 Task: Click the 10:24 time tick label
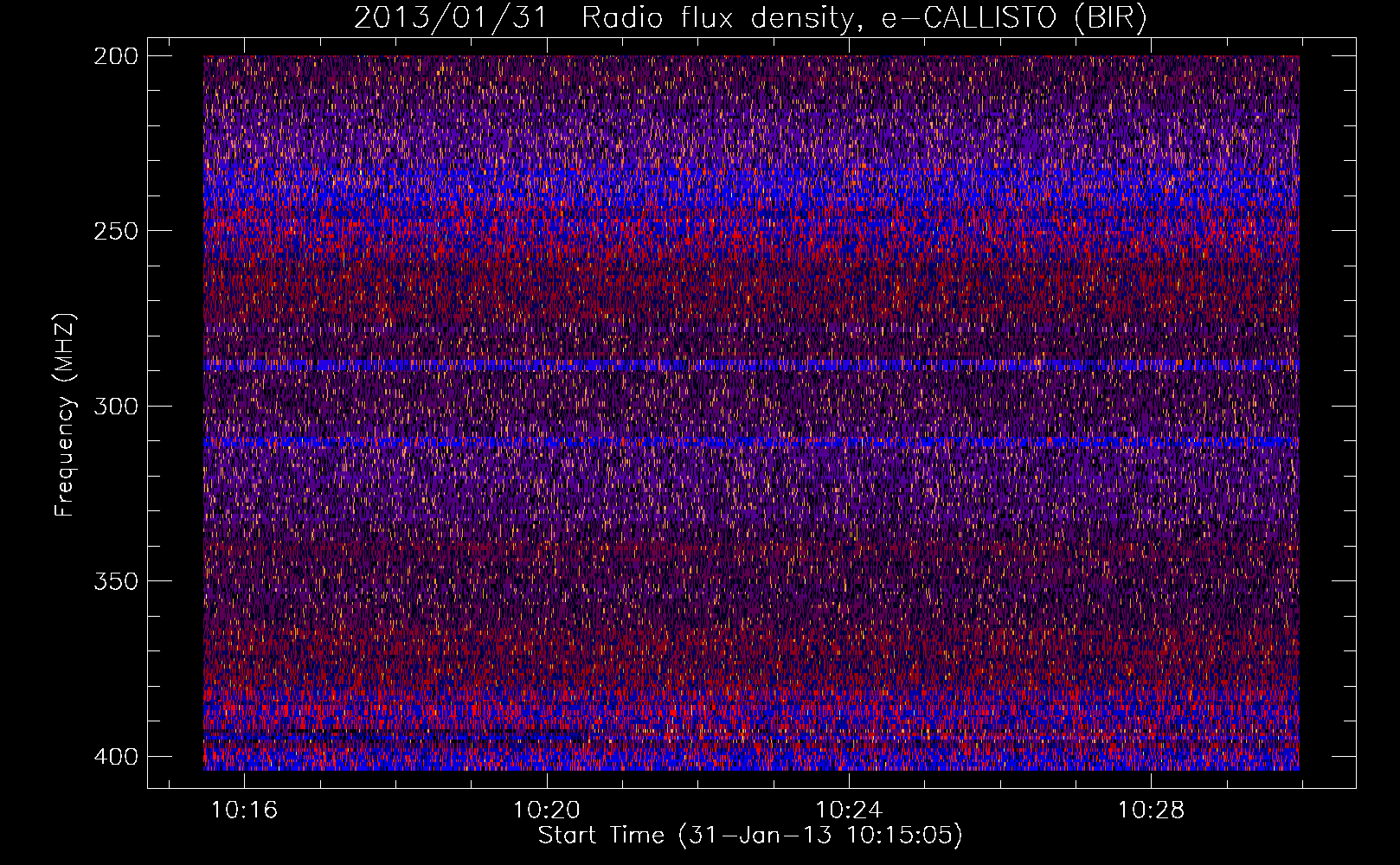[x=849, y=811]
